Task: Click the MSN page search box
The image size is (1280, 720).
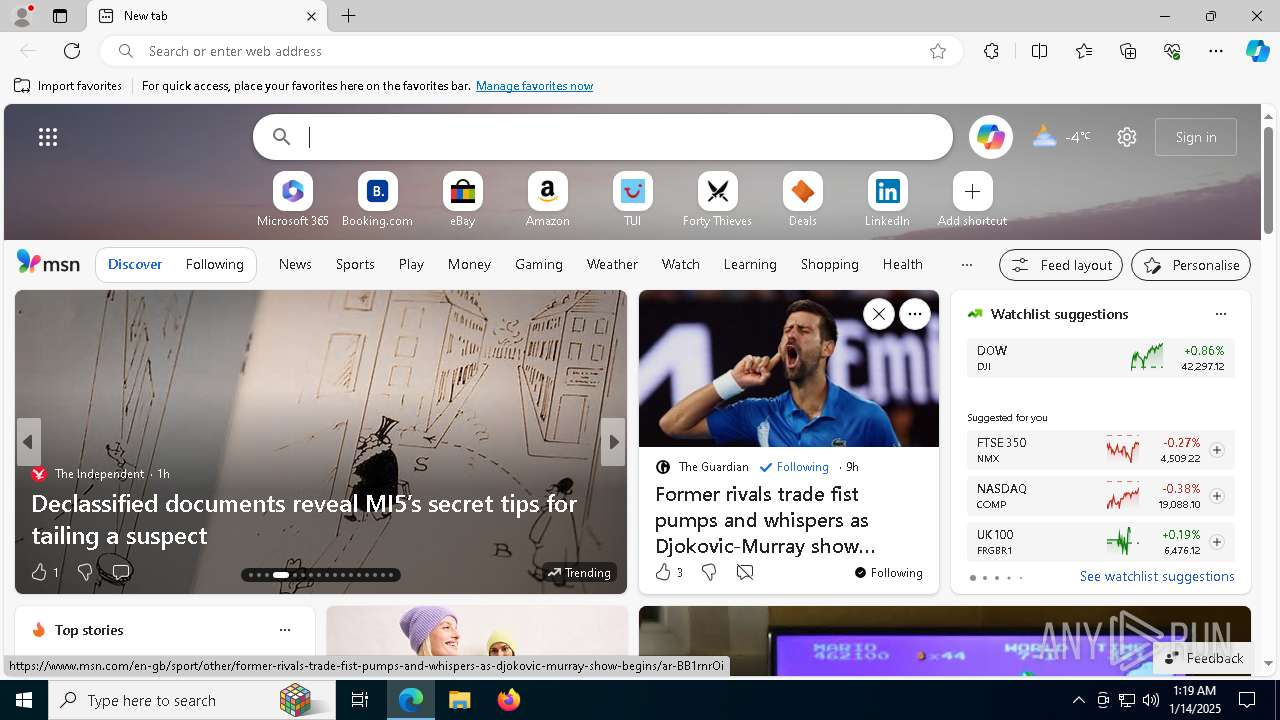Action: coord(603,137)
